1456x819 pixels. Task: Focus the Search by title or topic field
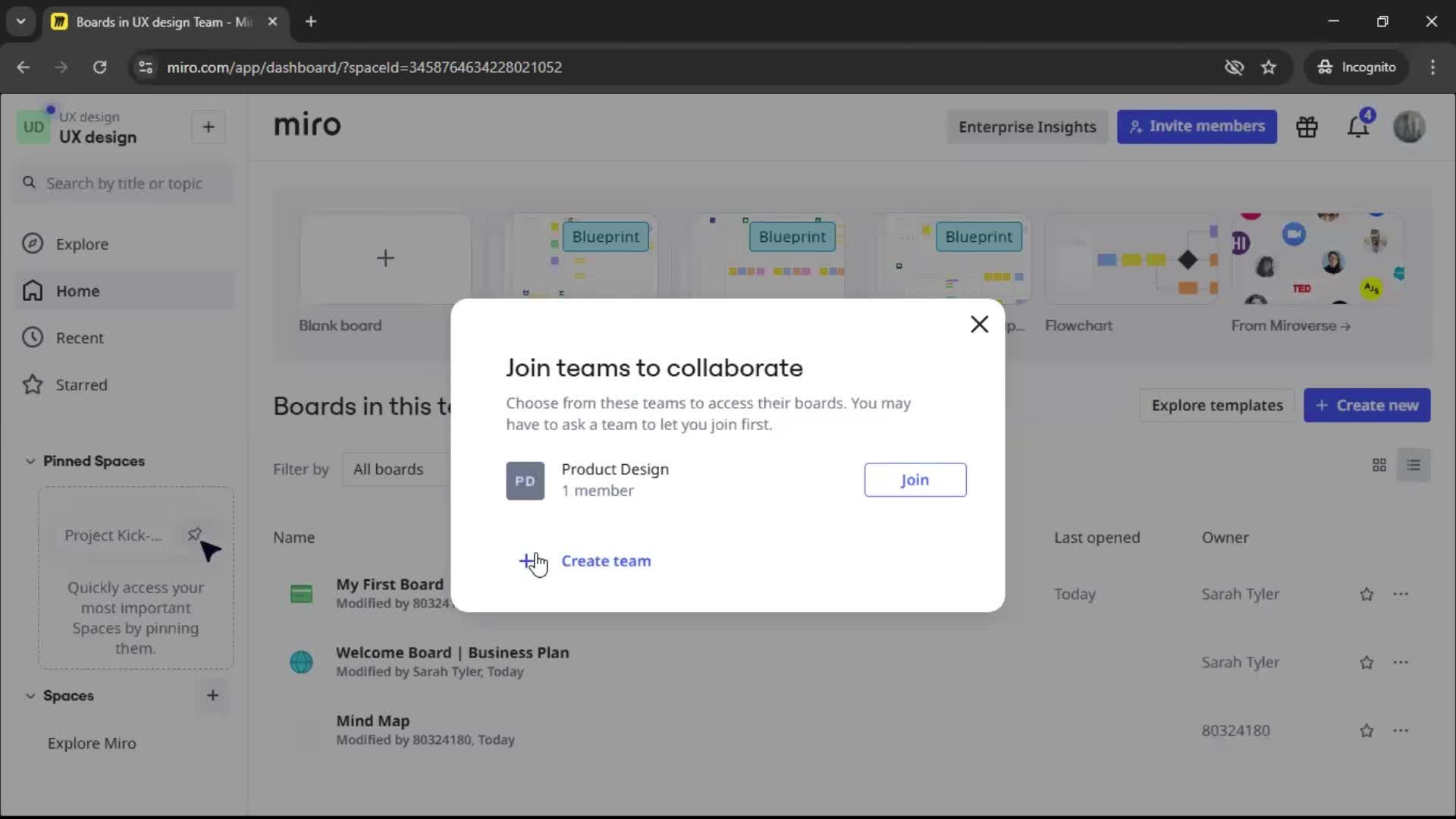[124, 184]
